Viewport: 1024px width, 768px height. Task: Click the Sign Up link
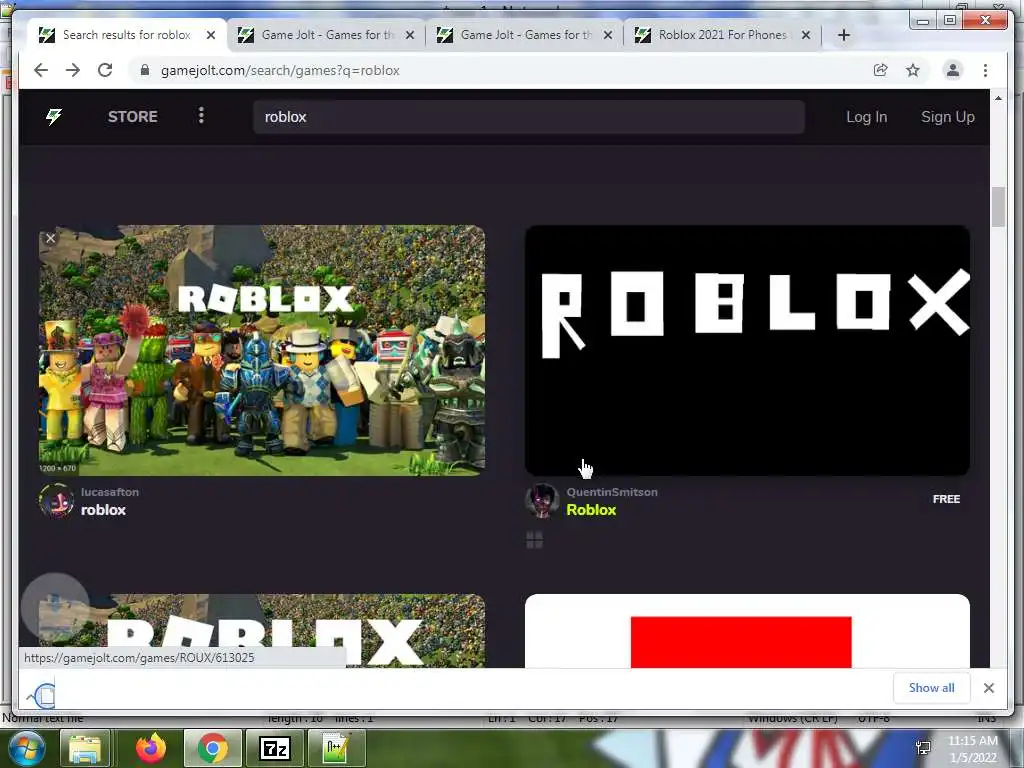(948, 117)
